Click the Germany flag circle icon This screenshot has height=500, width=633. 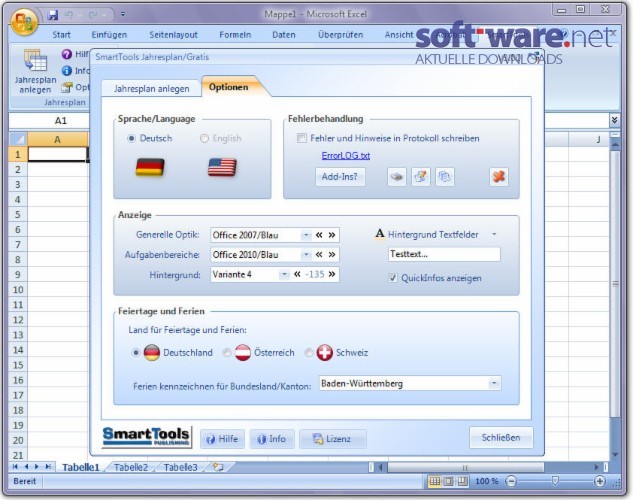tap(152, 352)
